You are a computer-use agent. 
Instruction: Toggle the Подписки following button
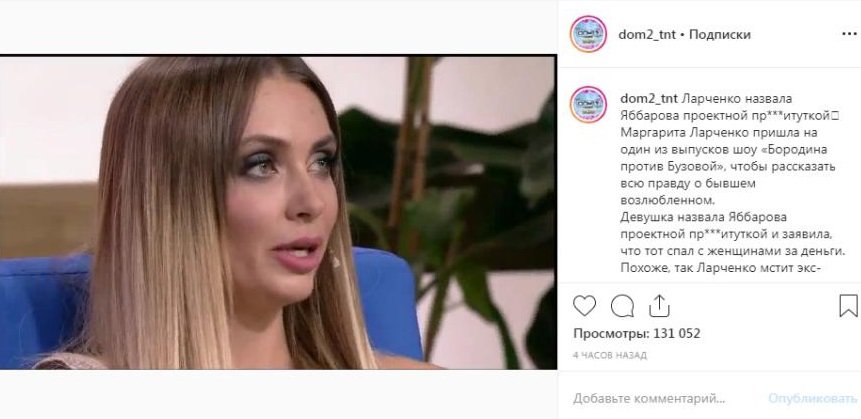coord(719,35)
